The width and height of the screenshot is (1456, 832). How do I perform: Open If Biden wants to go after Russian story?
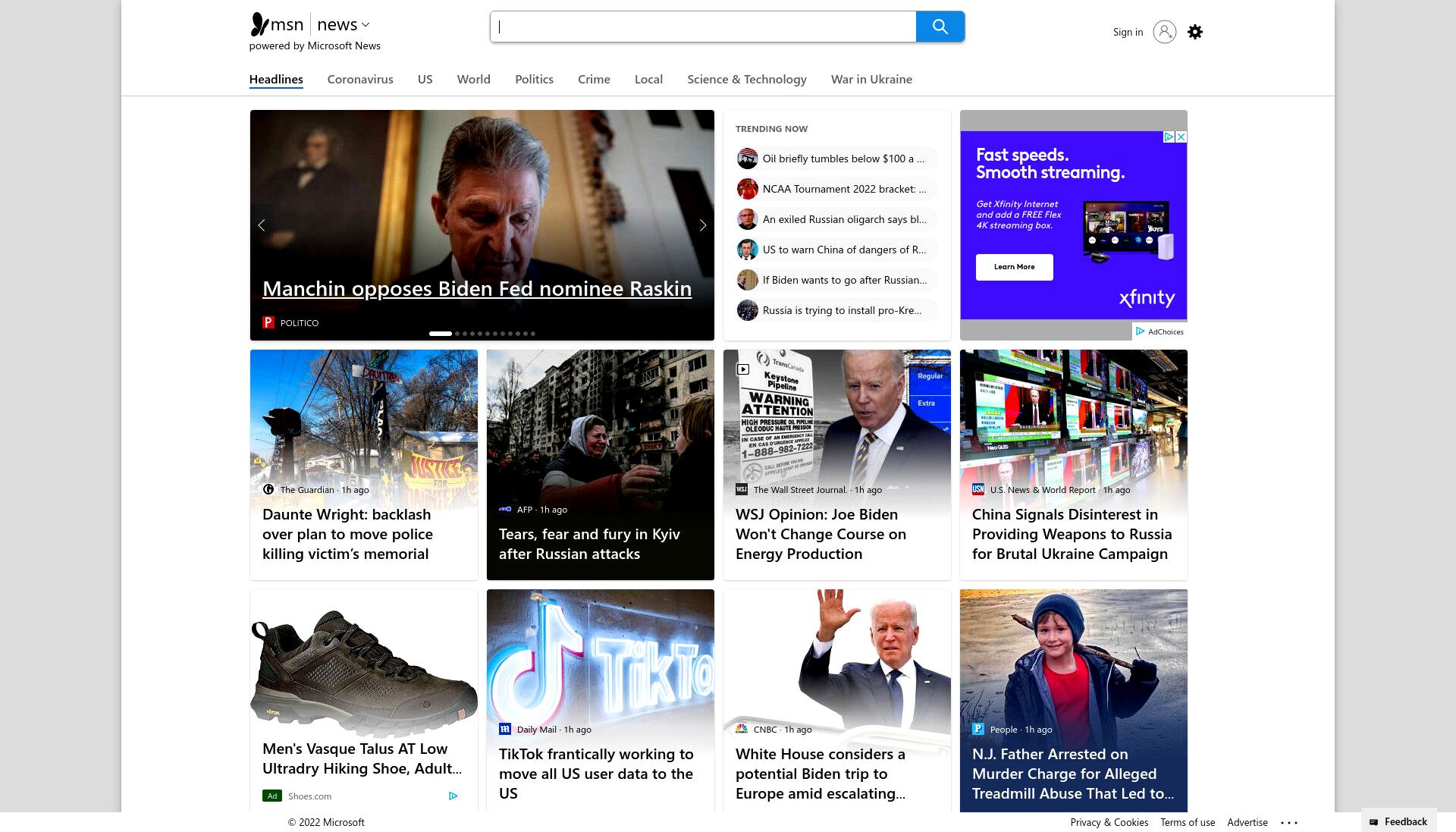(x=845, y=280)
